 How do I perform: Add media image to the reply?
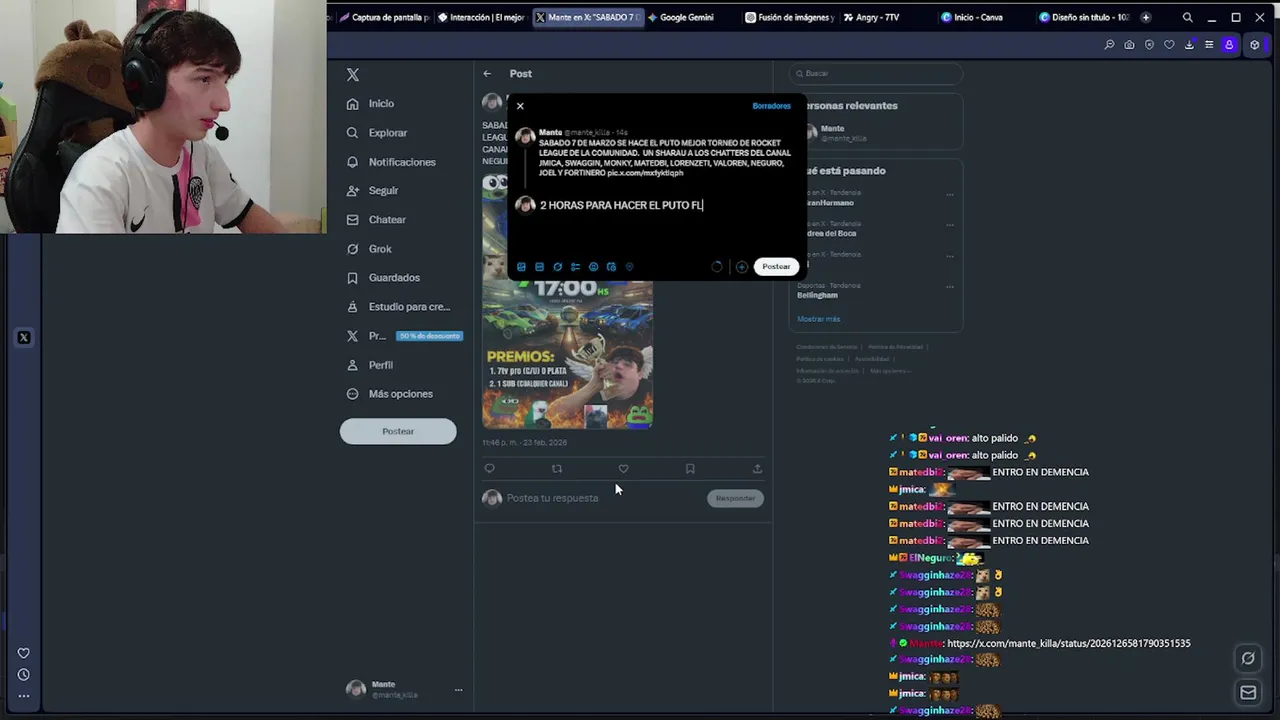coord(521,267)
